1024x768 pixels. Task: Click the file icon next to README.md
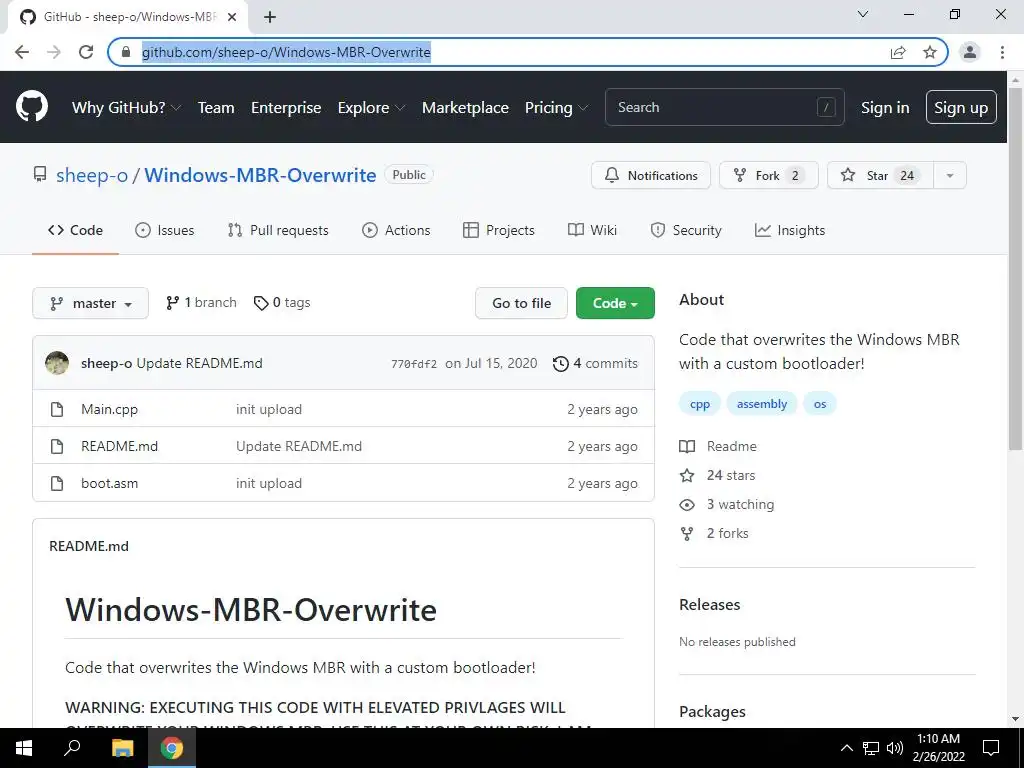[x=57, y=447]
